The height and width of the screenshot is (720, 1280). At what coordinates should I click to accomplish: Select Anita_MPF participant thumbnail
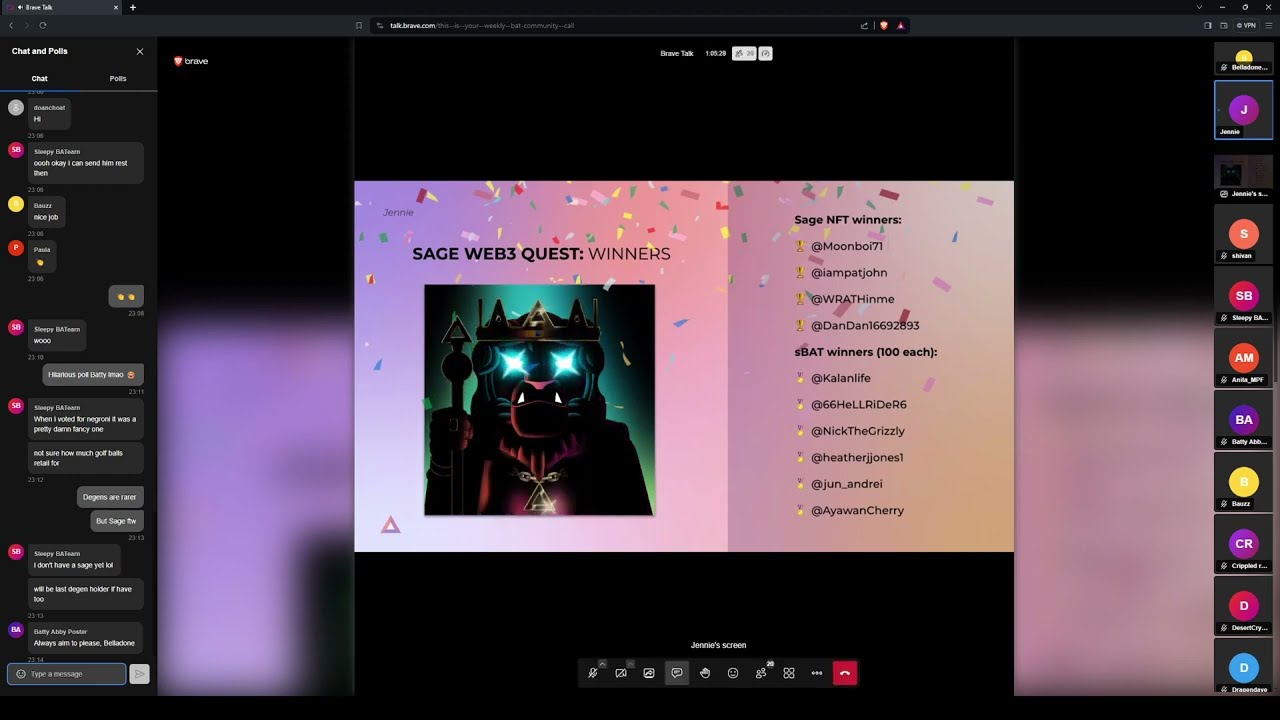point(1244,357)
